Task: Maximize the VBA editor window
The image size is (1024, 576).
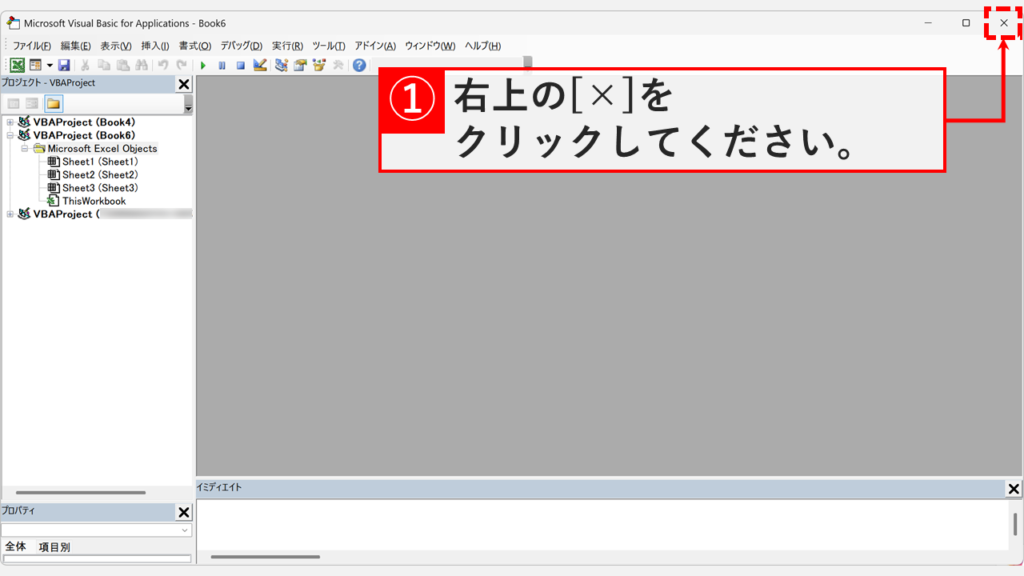Action: (x=966, y=23)
